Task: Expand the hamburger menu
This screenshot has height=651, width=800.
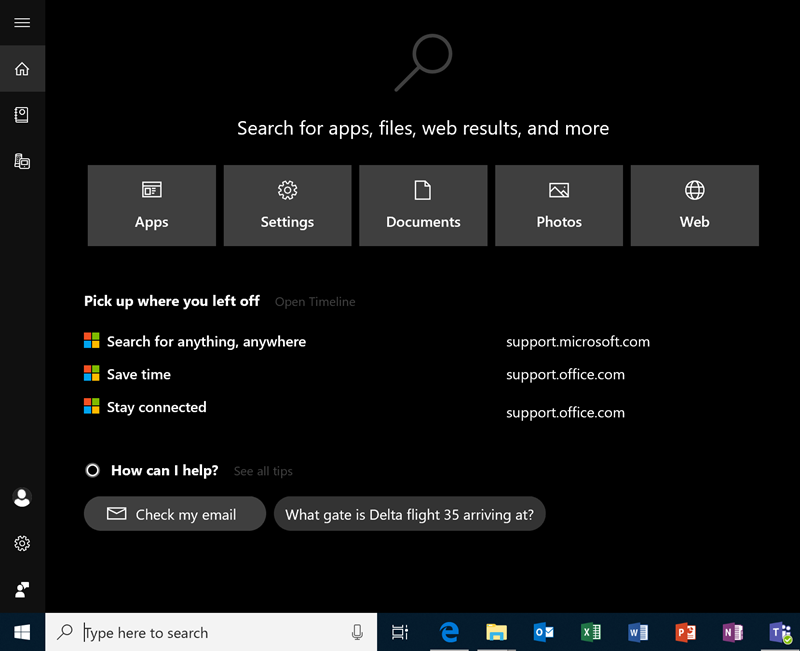Action: pyautogui.click(x=22, y=22)
